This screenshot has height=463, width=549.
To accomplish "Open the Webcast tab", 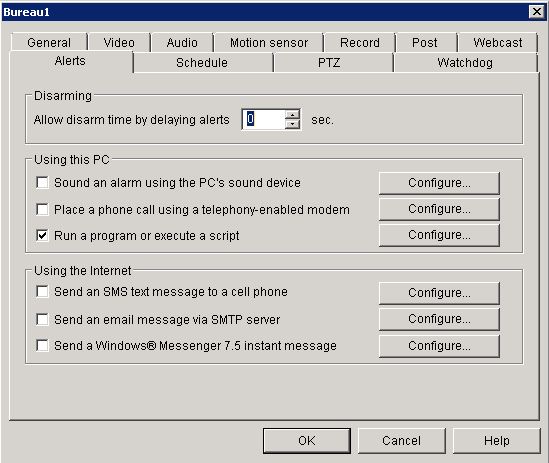I will pos(498,43).
